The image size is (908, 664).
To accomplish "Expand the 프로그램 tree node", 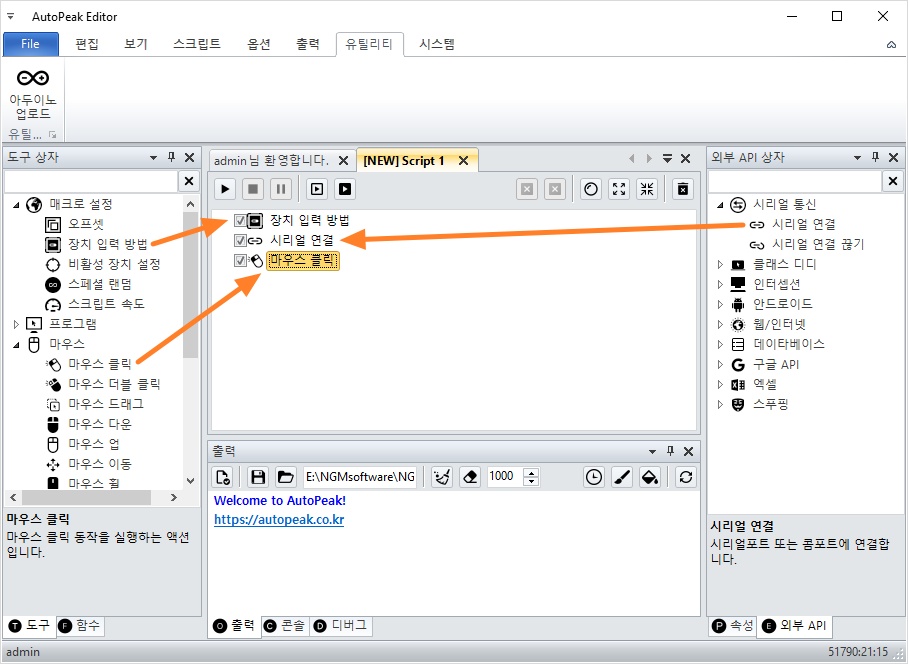I will point(16,324).
